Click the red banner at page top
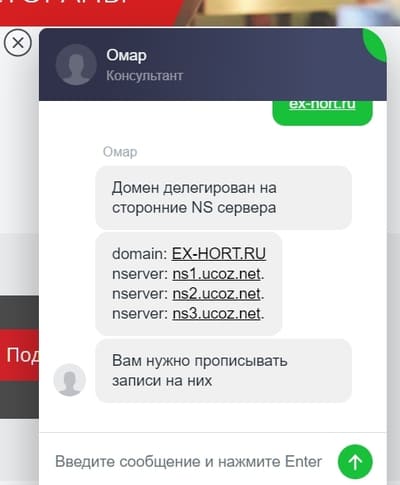The height and width of the screenshot is (485, 400). (93, 13)
